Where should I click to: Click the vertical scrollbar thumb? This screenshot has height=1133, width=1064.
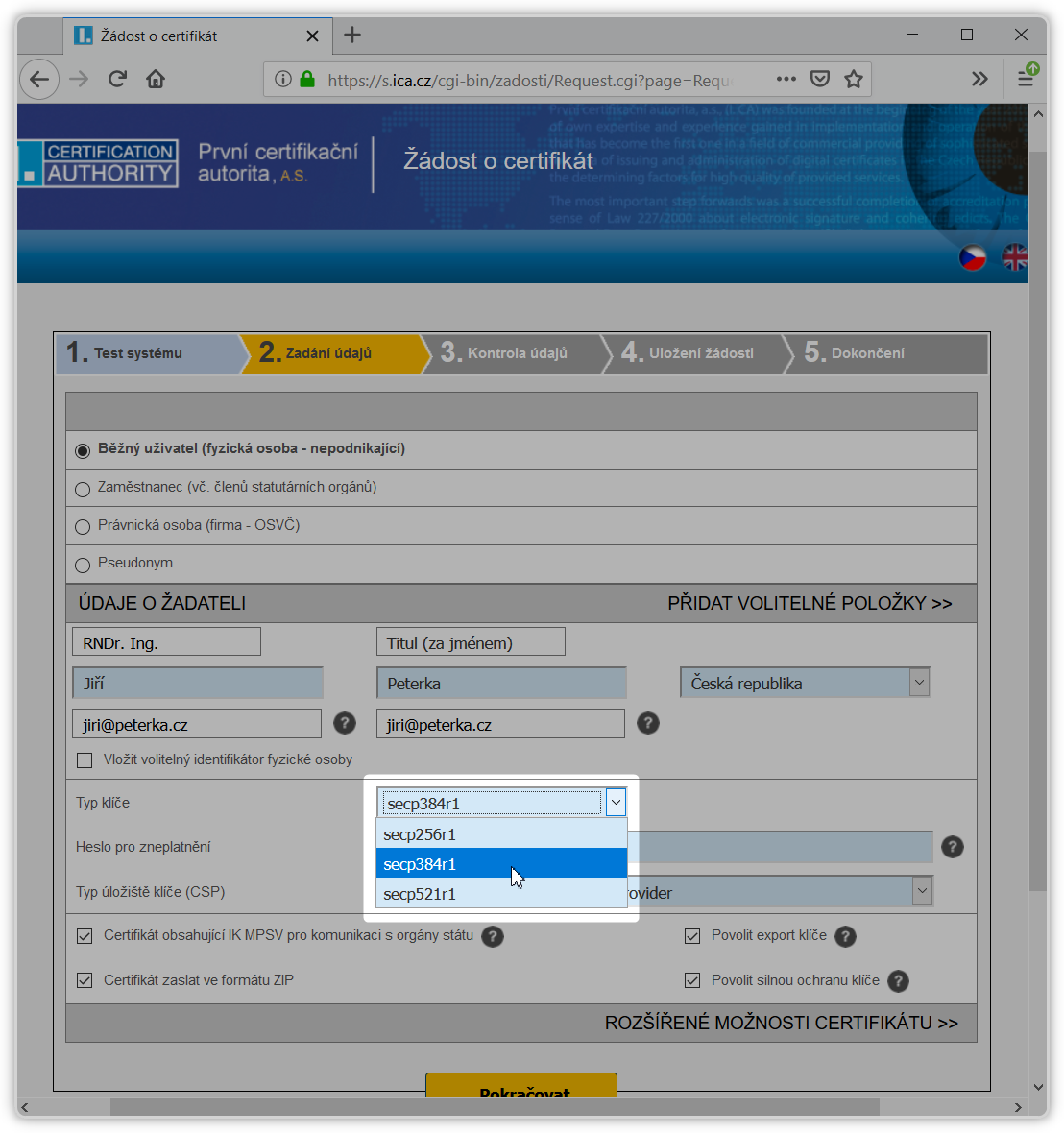click(x=1038, y=520)
